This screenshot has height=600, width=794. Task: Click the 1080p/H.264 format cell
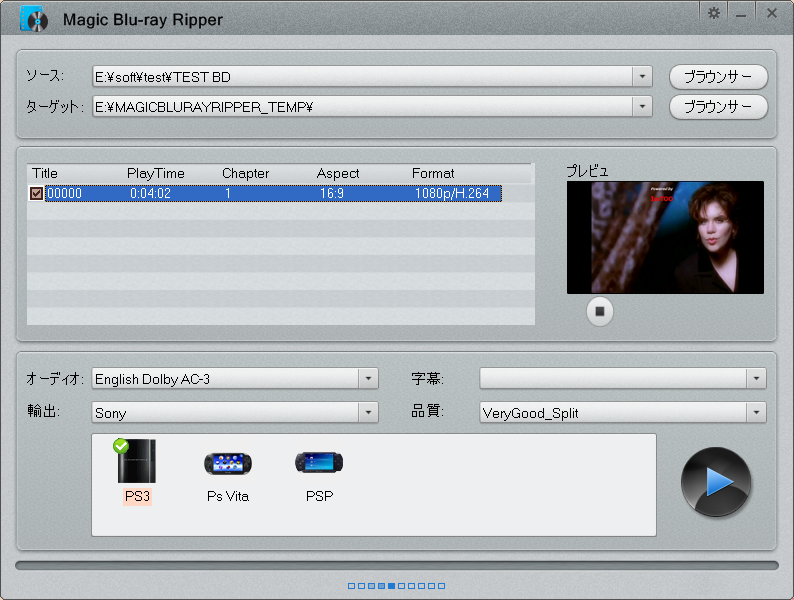(452, 193)
